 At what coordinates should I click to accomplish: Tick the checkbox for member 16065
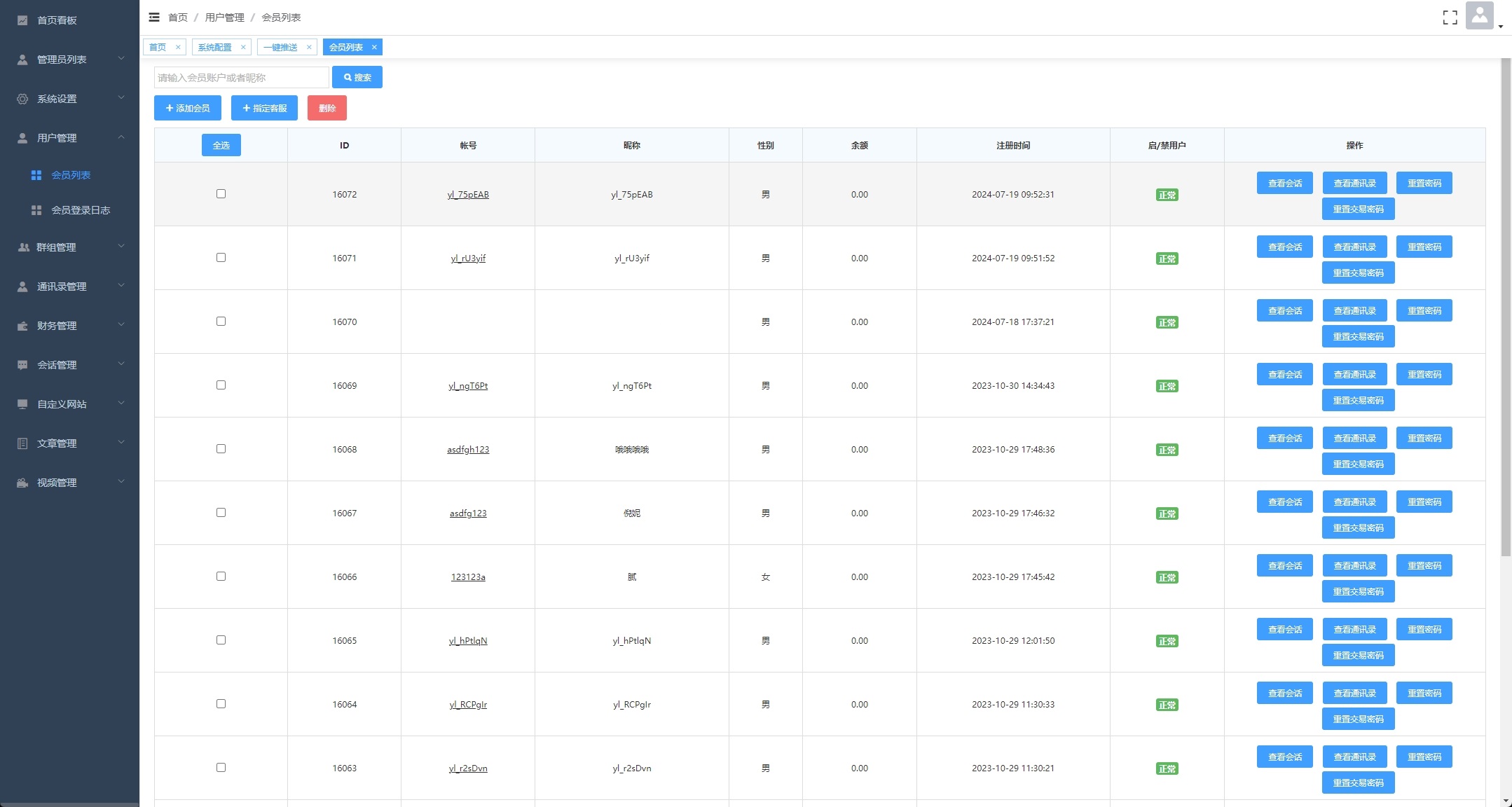coord(221,640)
